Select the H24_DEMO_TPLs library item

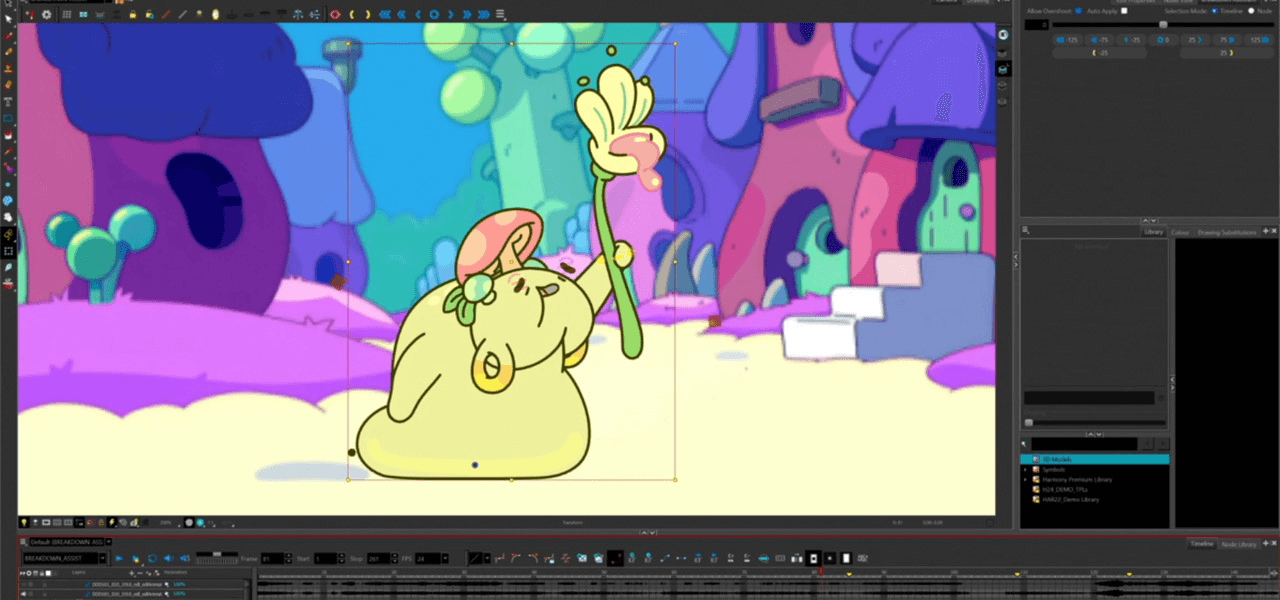coord(1066,489)
